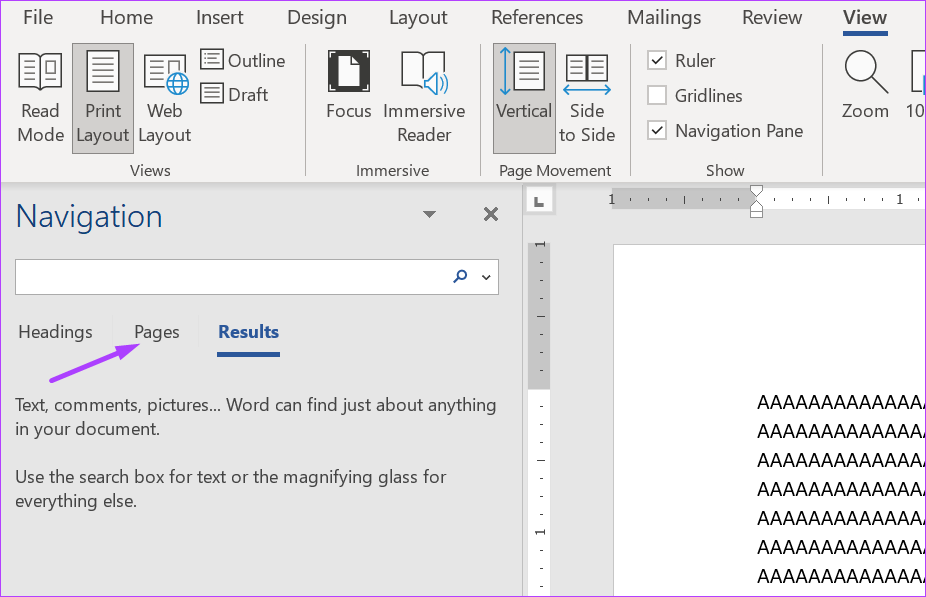This screenshot has width=926, height=597.
Task: Click the Navigation search text box
Action: click(x=230, y=278)
